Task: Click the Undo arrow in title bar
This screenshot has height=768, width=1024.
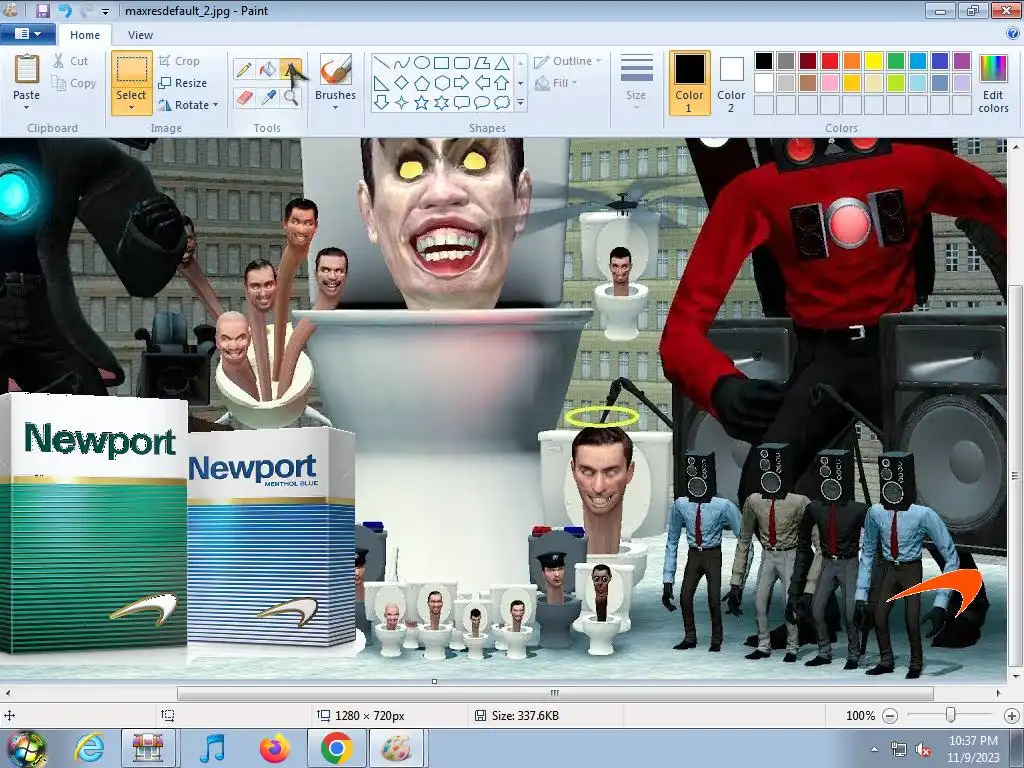Action: 65,10
